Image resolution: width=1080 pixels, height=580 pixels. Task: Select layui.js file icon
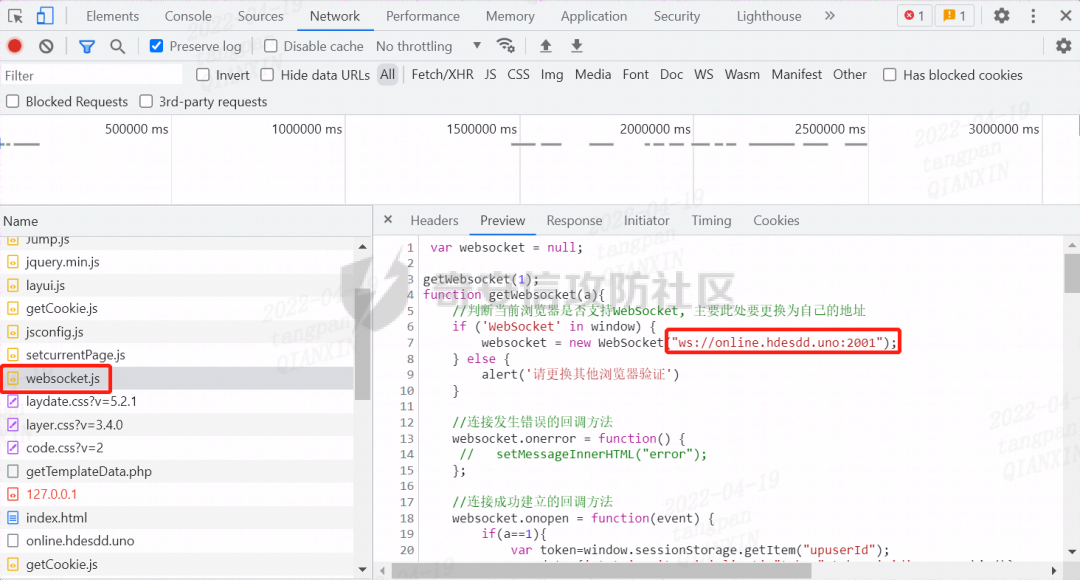[12, 285]
